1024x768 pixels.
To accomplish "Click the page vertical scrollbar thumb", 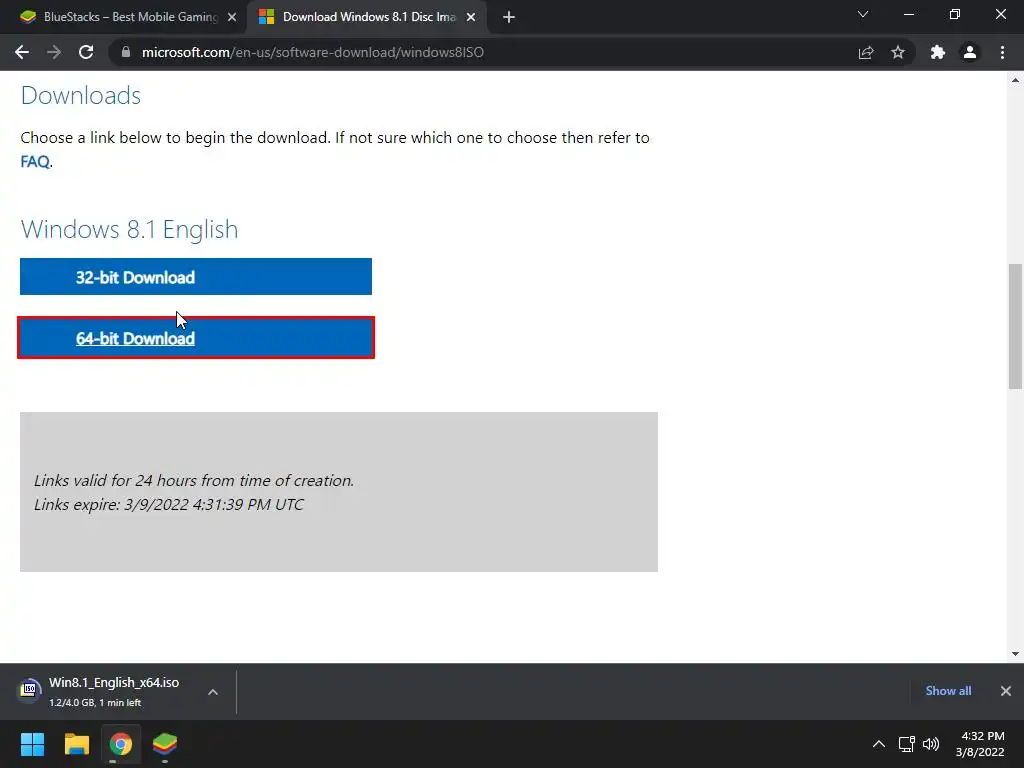I will tap(1015, 327).
